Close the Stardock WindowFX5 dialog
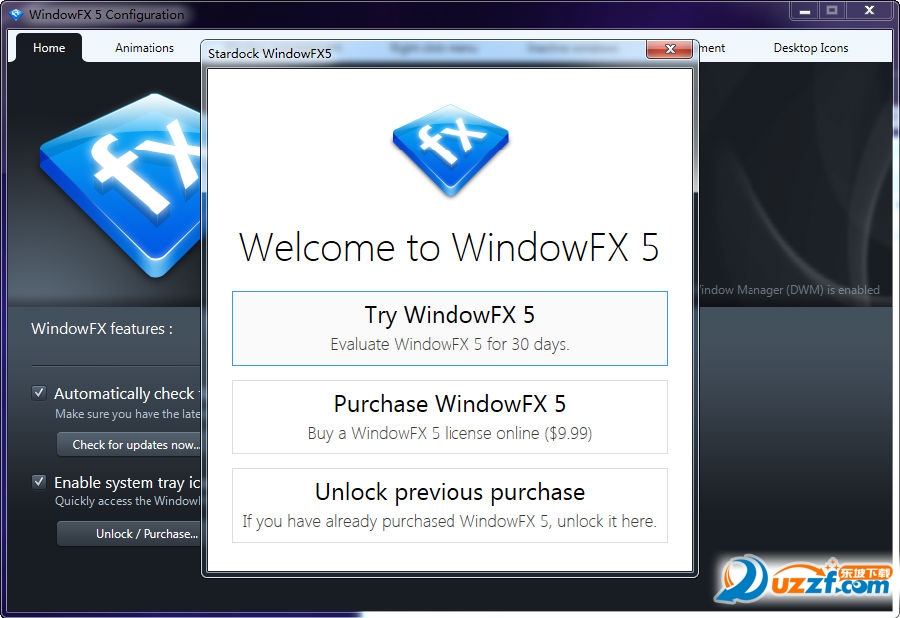The image size is (900, 618). pos(669,49)
